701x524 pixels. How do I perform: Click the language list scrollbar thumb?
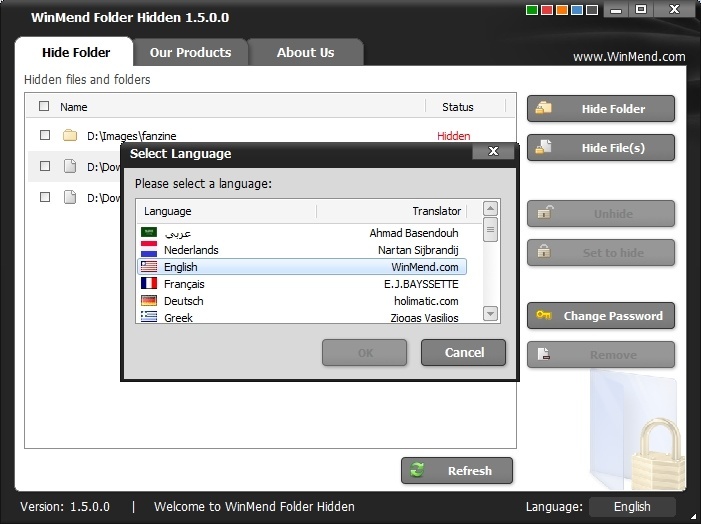pyautogui.click(x=490, y=229)
